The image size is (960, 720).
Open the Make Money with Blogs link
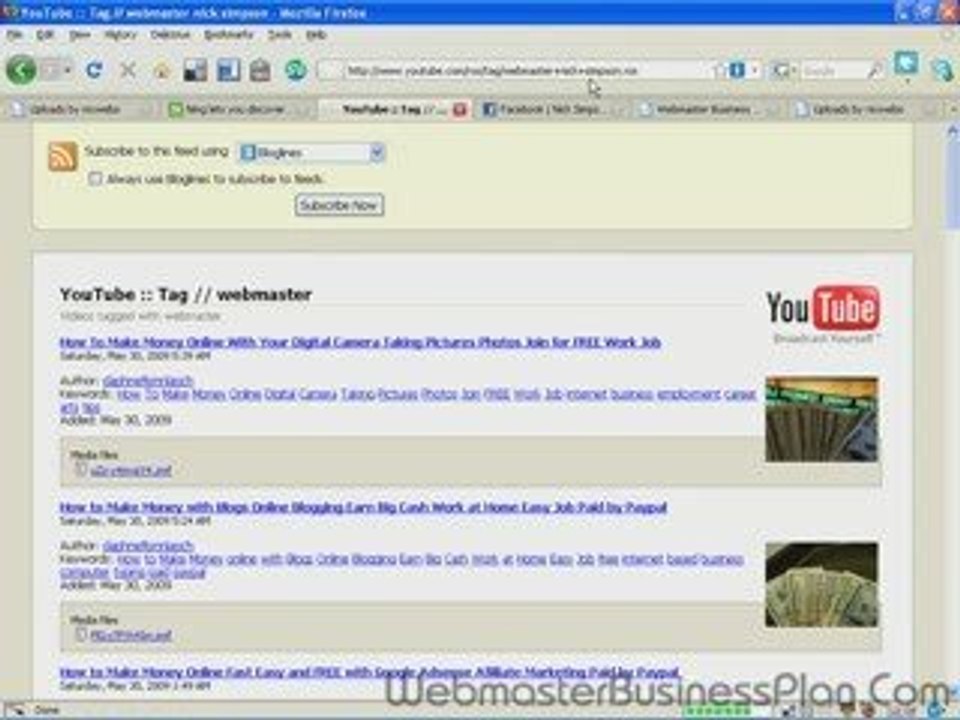click(x=363, y=507)
